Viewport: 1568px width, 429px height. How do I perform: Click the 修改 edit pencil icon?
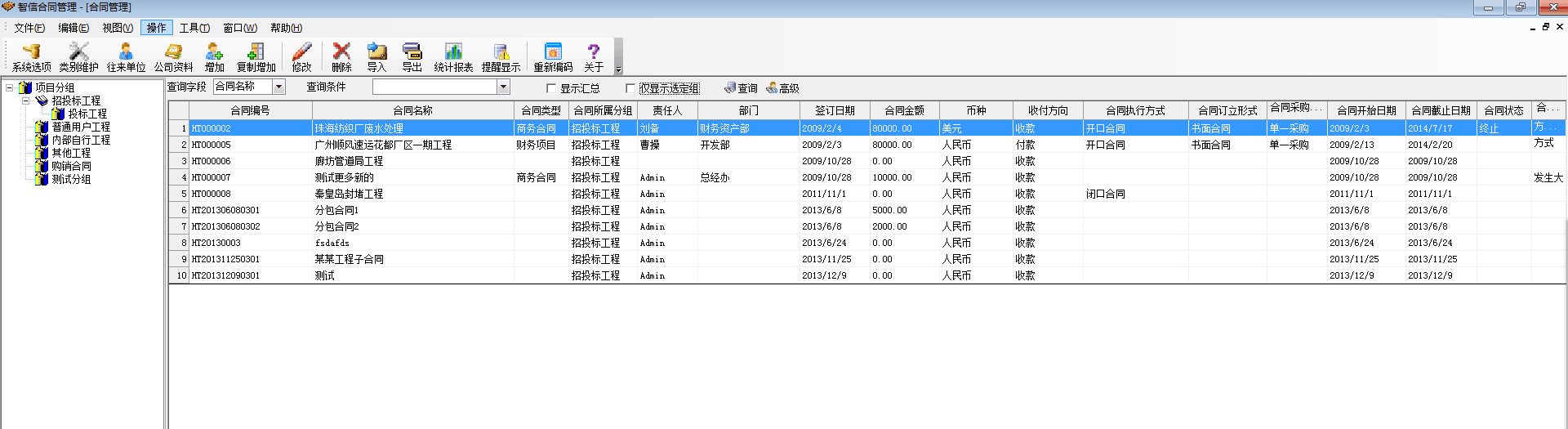click(x=301, y=56)
